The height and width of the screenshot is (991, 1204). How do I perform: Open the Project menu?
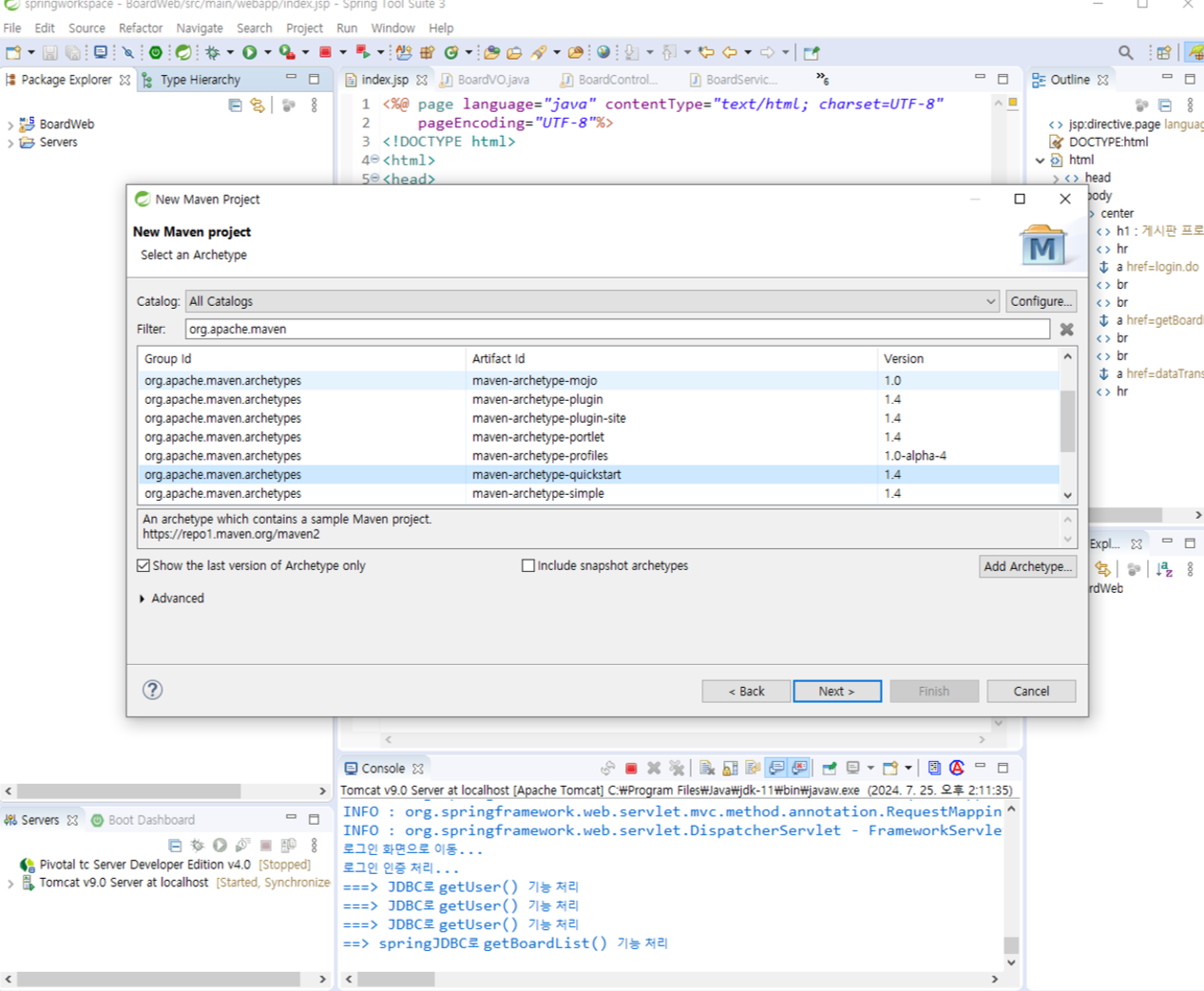pos(304,29)
